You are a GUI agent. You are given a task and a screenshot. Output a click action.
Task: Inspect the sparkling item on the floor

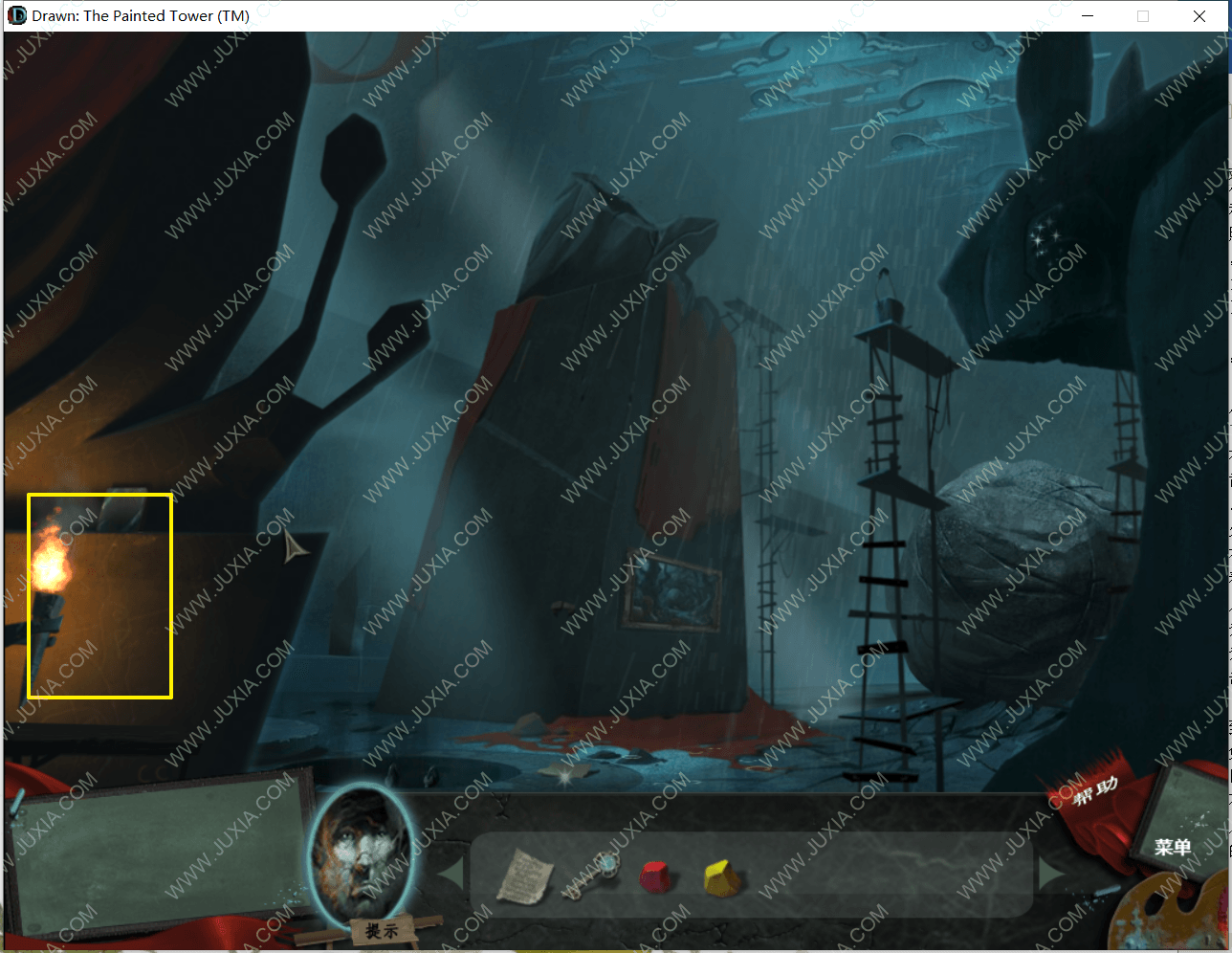(566, 773)
